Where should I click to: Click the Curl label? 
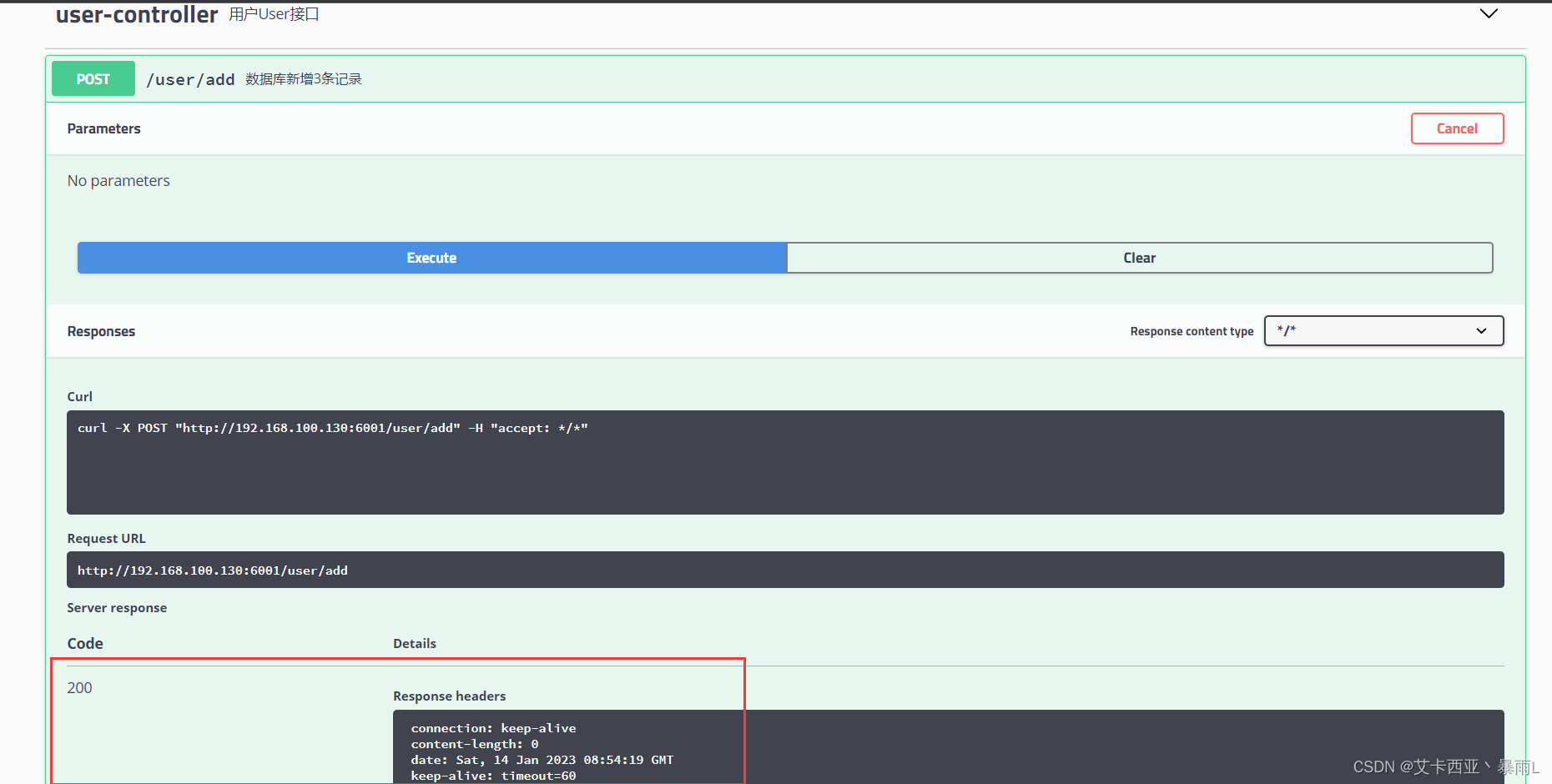tap(79, 397)
